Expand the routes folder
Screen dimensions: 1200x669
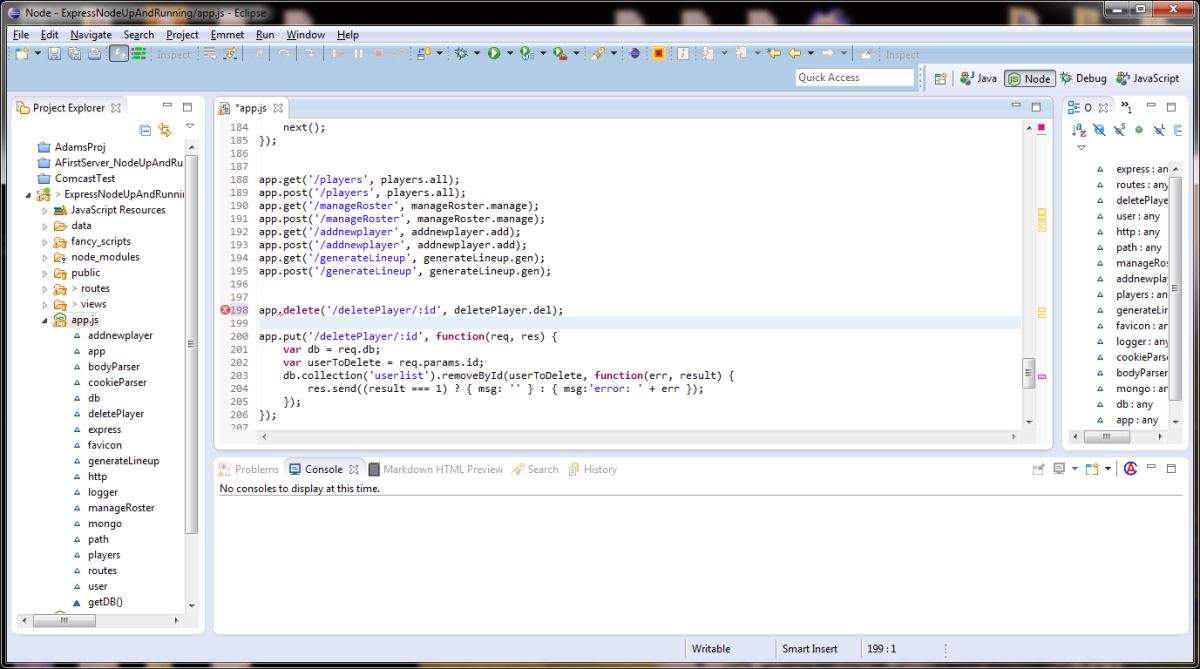coord(45,288)
